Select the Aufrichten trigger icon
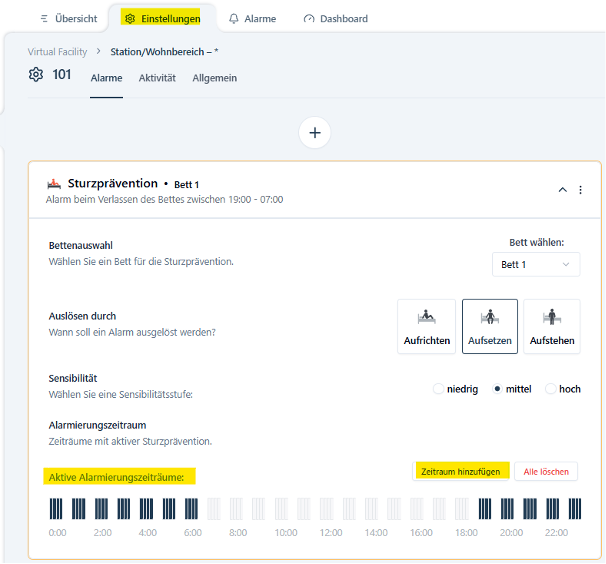 click(x=426, y=326)
